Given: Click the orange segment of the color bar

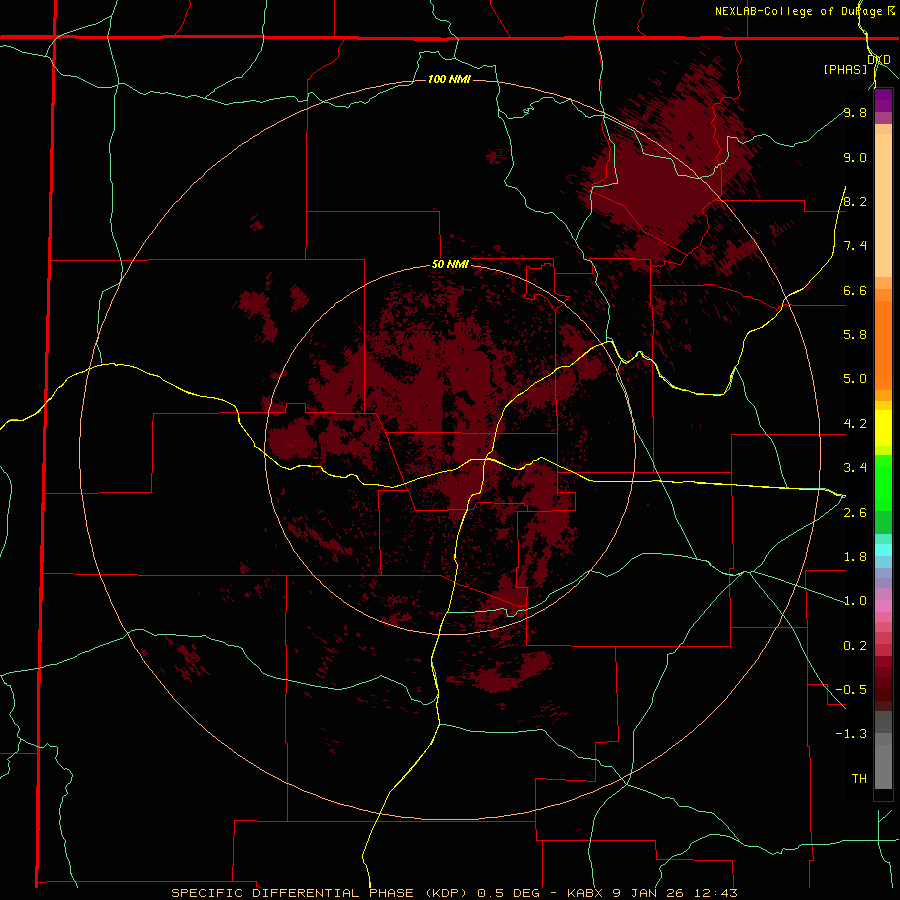Looking at the screenshot, I should pyautogui.click(x=883, y=339).
